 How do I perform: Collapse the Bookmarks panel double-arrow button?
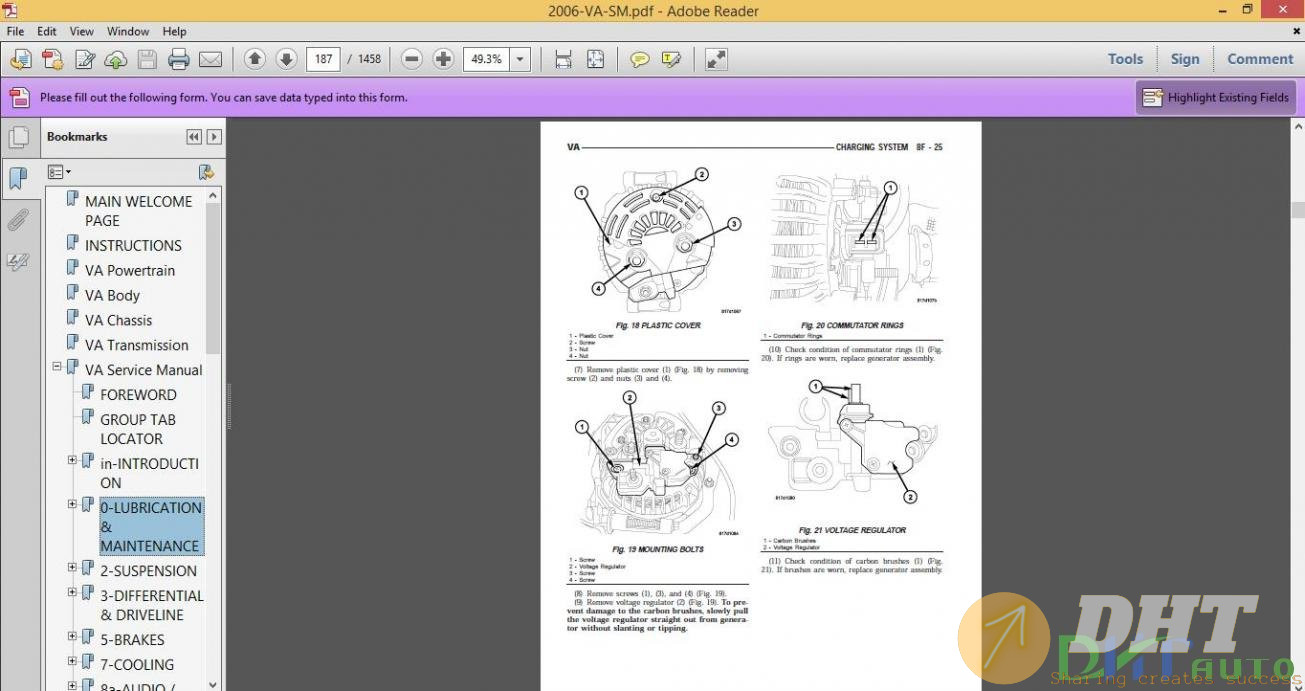[194, 137]
